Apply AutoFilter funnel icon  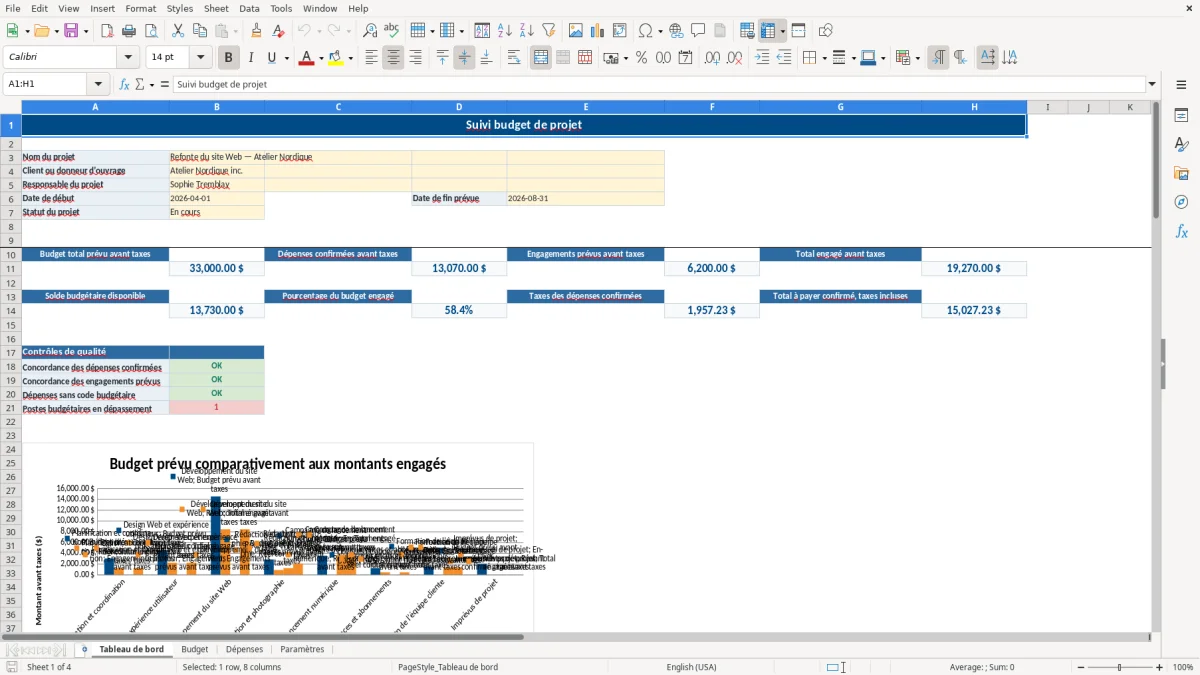[x=548, y=31]
